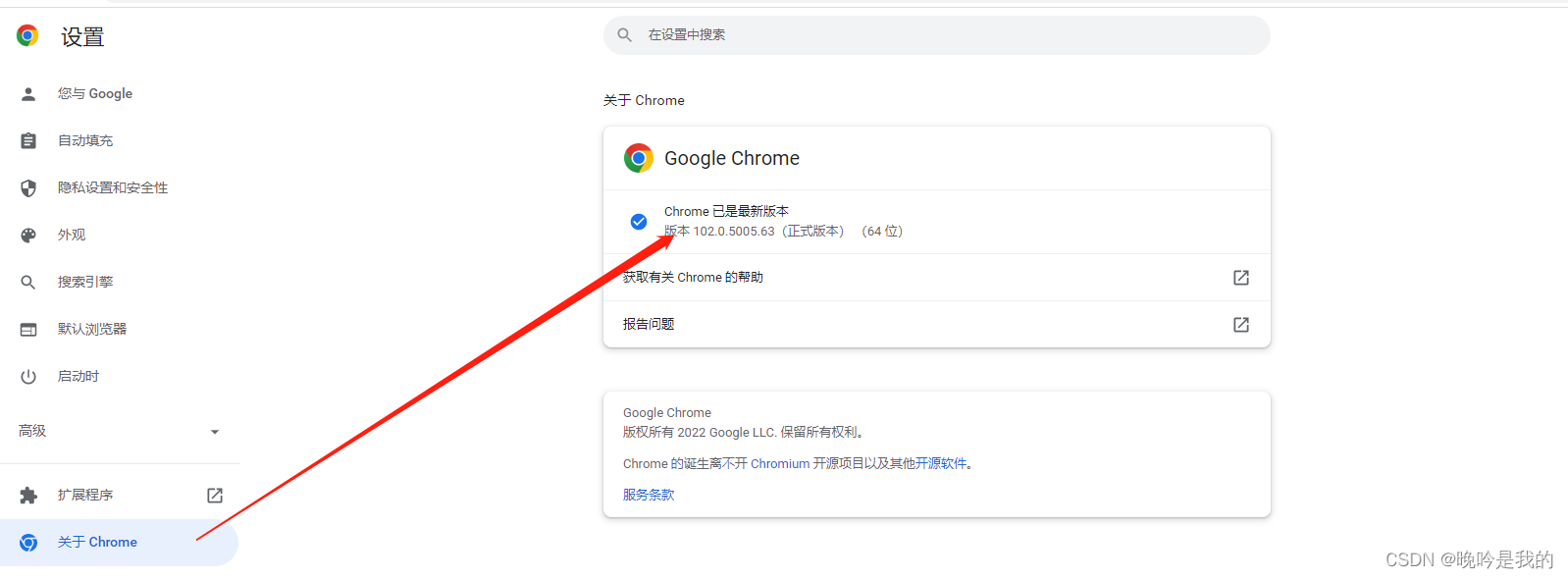Click the Google Chrome card title
Viewport: 1568px width, 579px height.
(x=732, y=159)
